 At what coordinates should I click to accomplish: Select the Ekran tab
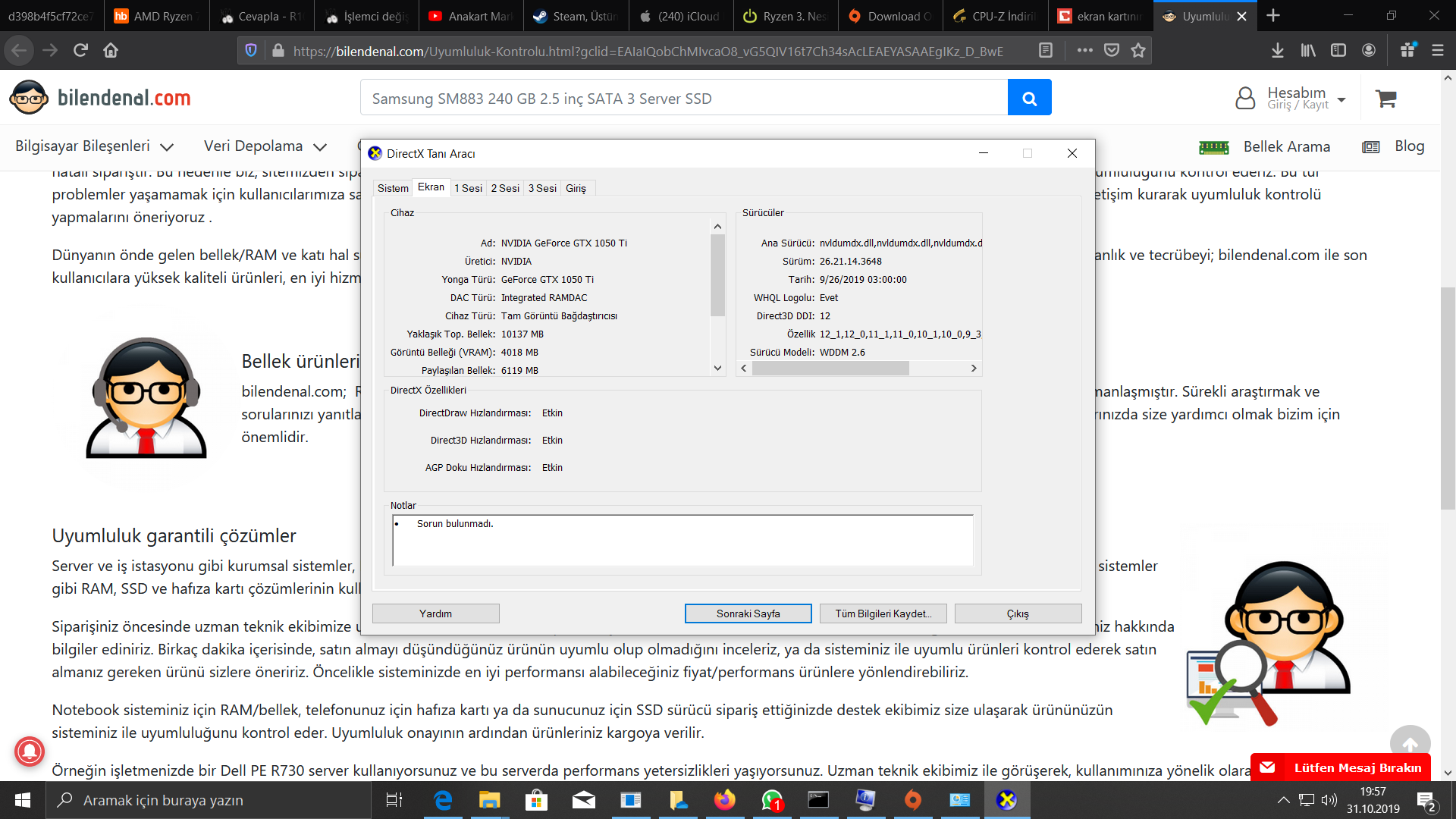(x=431, y=187)
